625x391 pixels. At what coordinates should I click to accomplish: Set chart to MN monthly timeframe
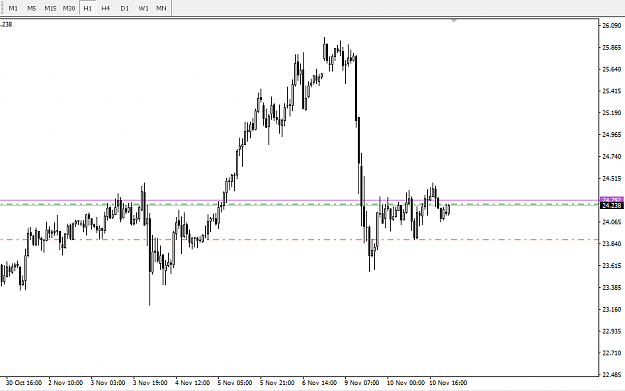pyautogui.click(x=161, y=8)
